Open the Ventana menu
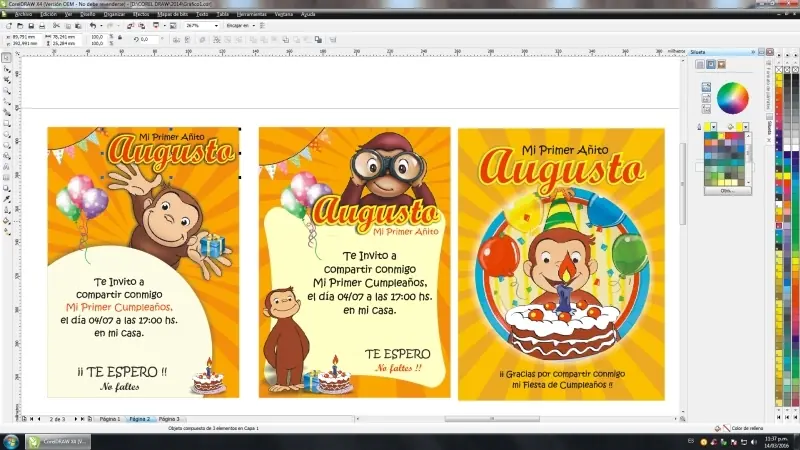Image resolution: width=800 pixels, height=450 pixels. (284, 14)
